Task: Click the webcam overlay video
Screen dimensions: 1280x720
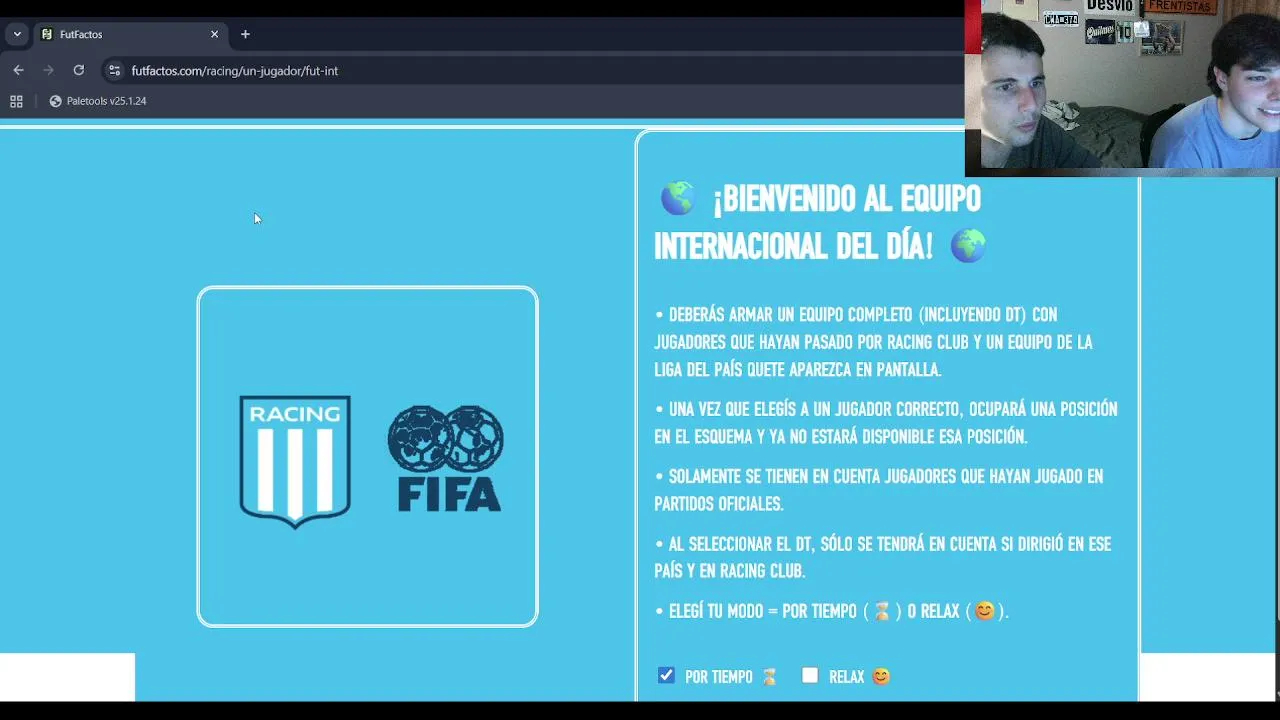Action: coord(1122,88)
